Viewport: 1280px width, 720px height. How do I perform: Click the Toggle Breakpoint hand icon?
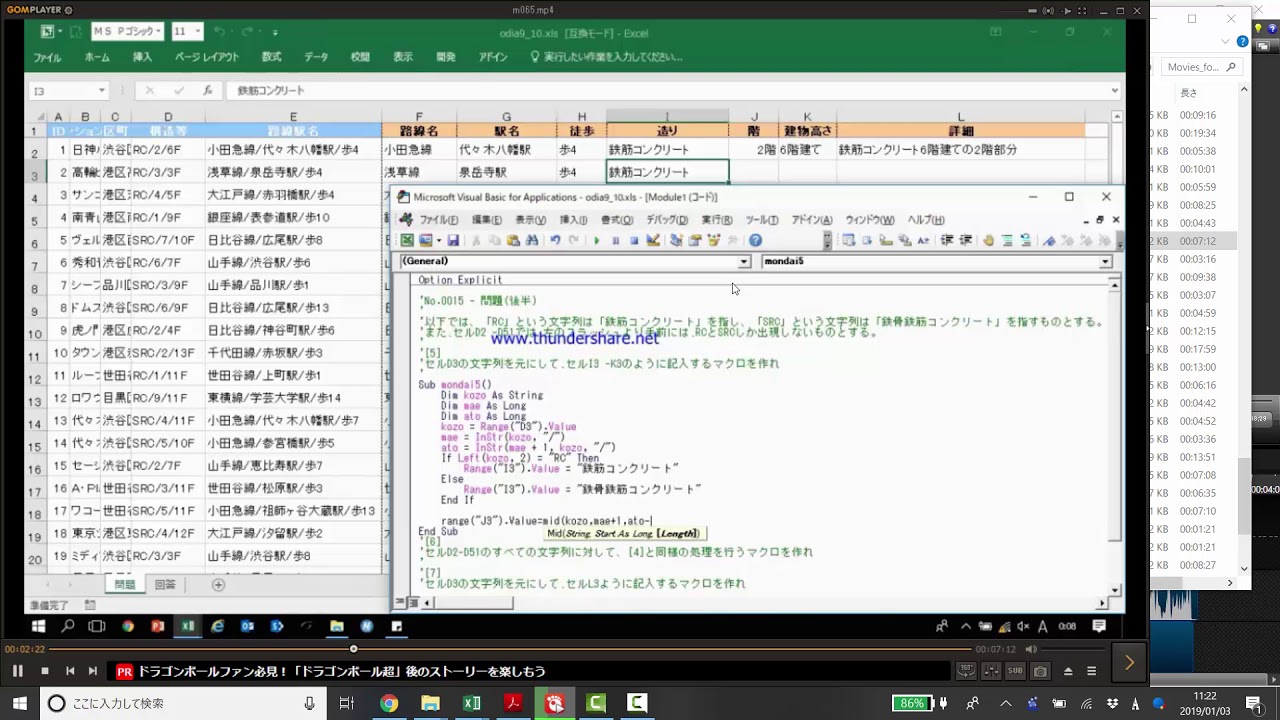point(988,241)
